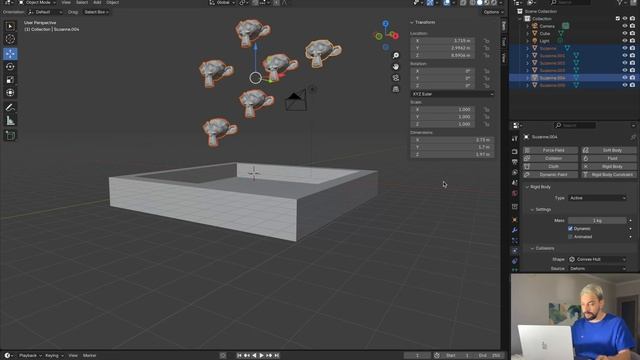Toggle the Animated checkbox
640x360 pixels.
(570, 237)
